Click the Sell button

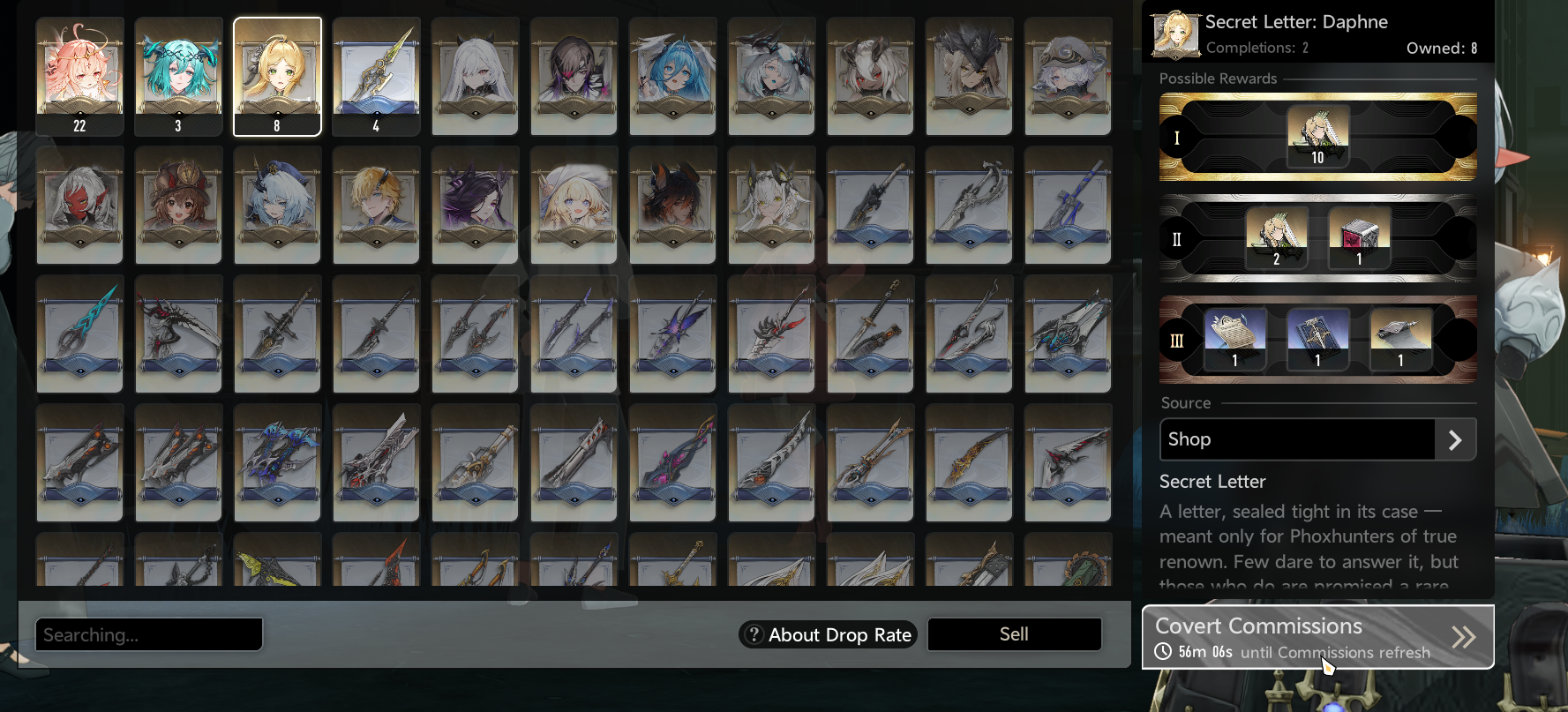coord(1014,634)
